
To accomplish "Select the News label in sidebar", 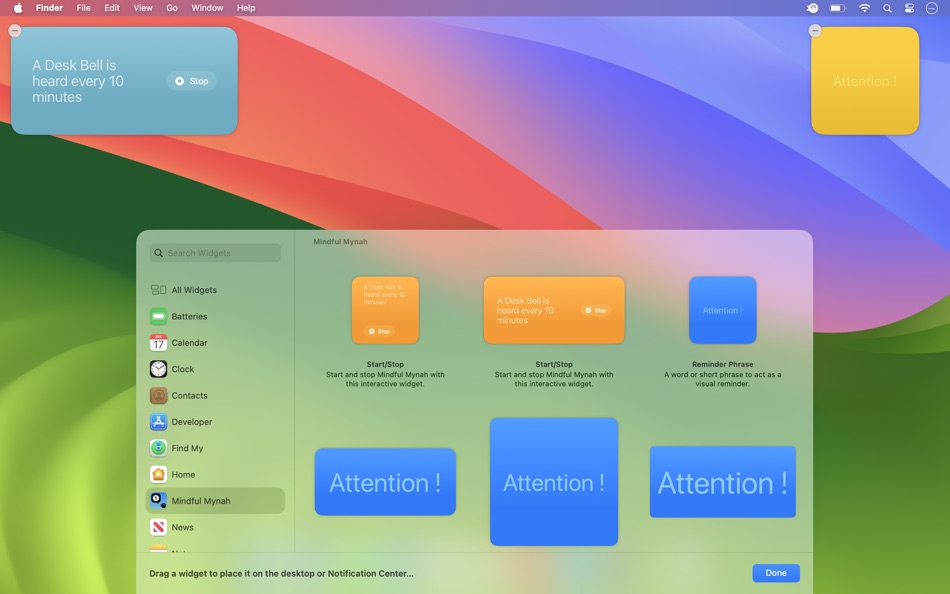I will tap(182, 527).
